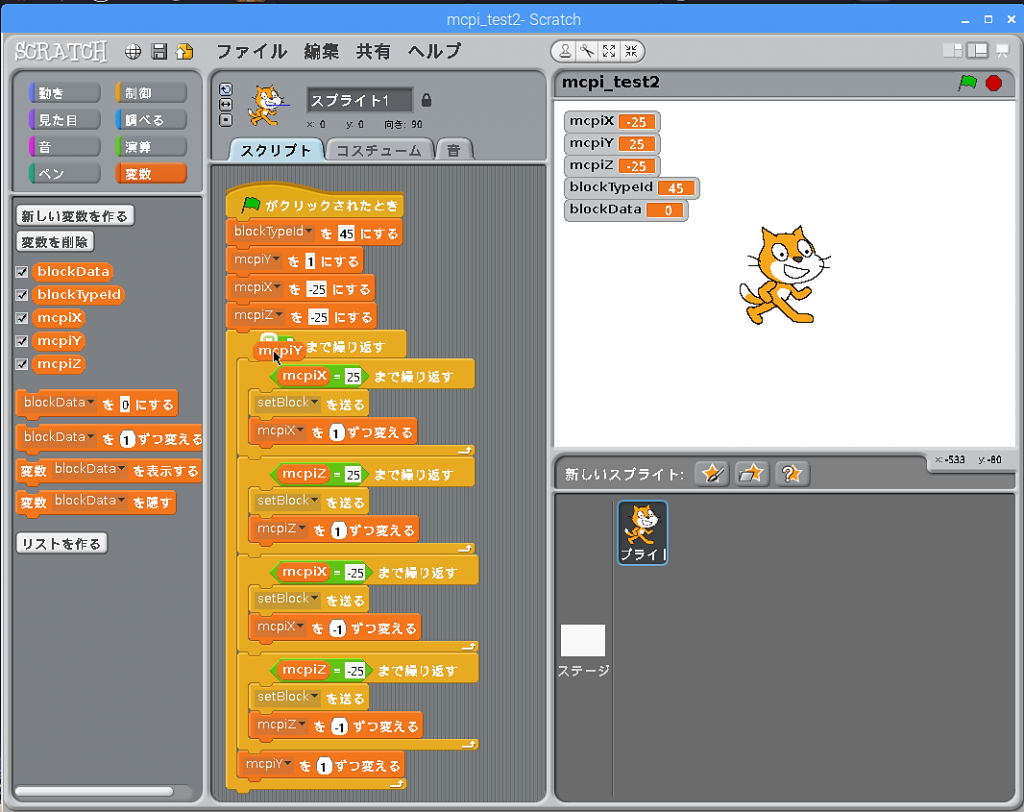The image size is (1024, 812).
Task: Open the ファイル menu
Action: (251, 52)
